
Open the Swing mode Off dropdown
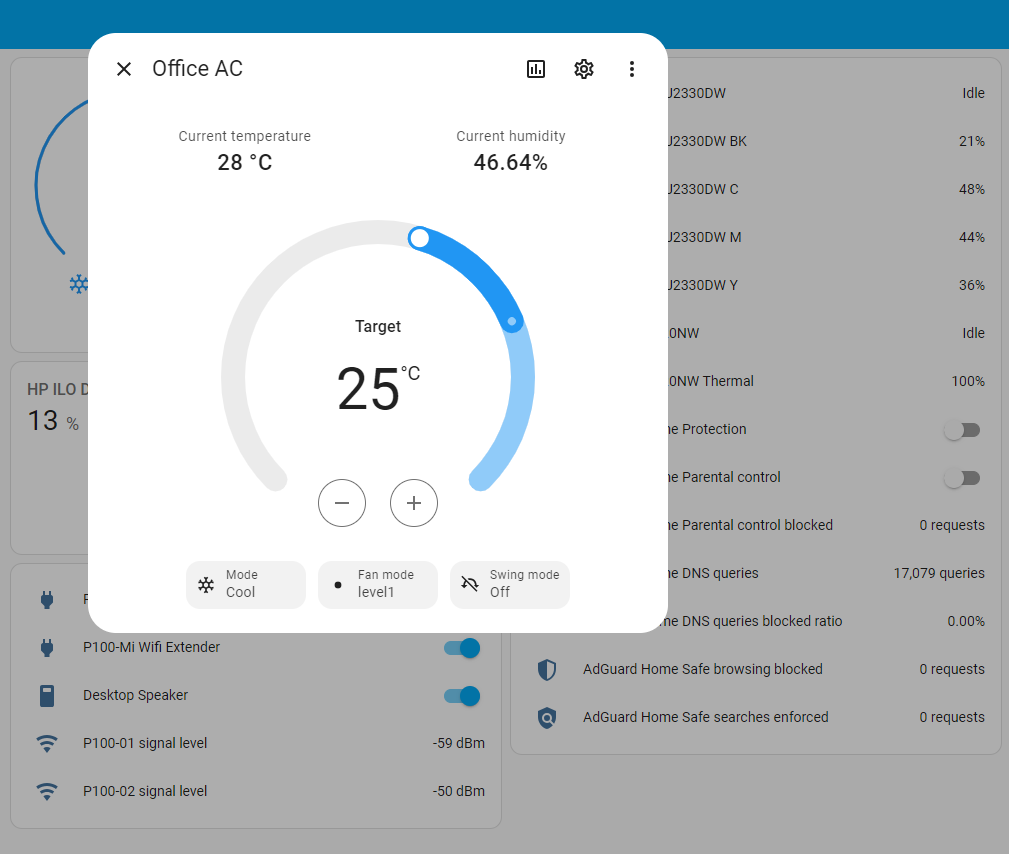510,585
